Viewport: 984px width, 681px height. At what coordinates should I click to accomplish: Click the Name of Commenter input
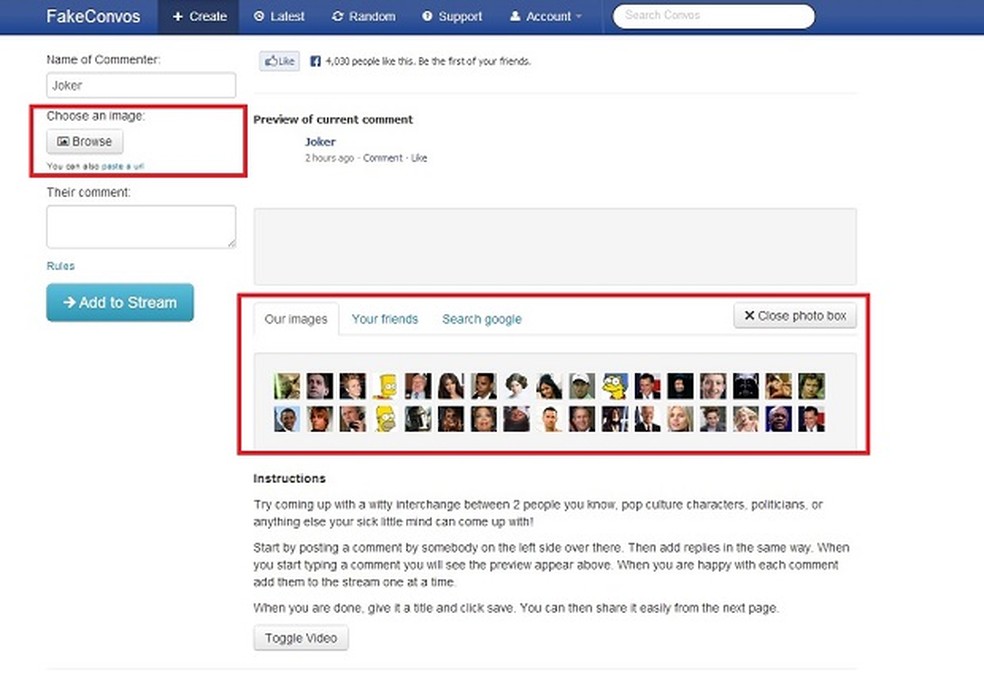(141, 85)
